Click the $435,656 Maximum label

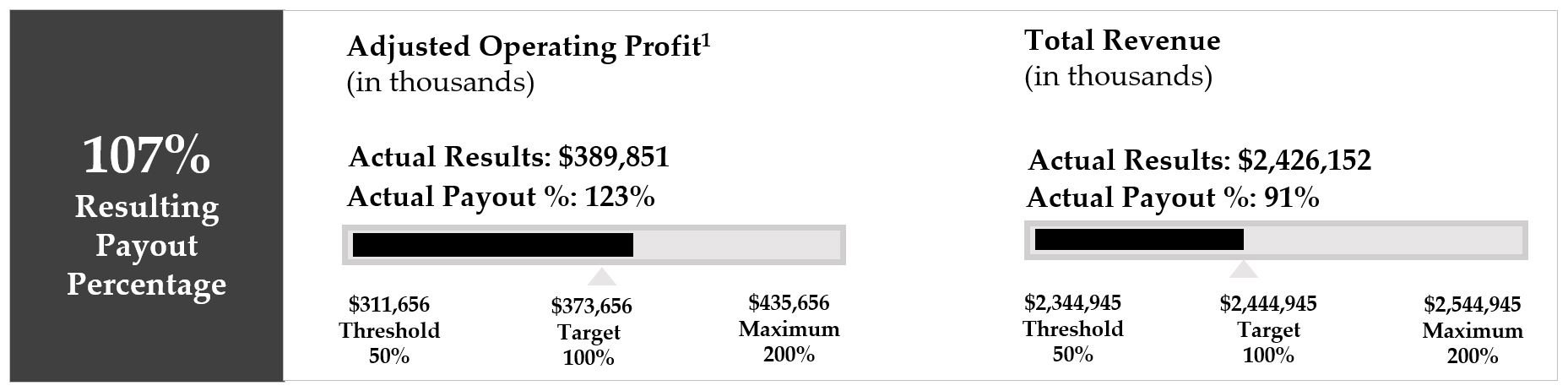(789, 328)
